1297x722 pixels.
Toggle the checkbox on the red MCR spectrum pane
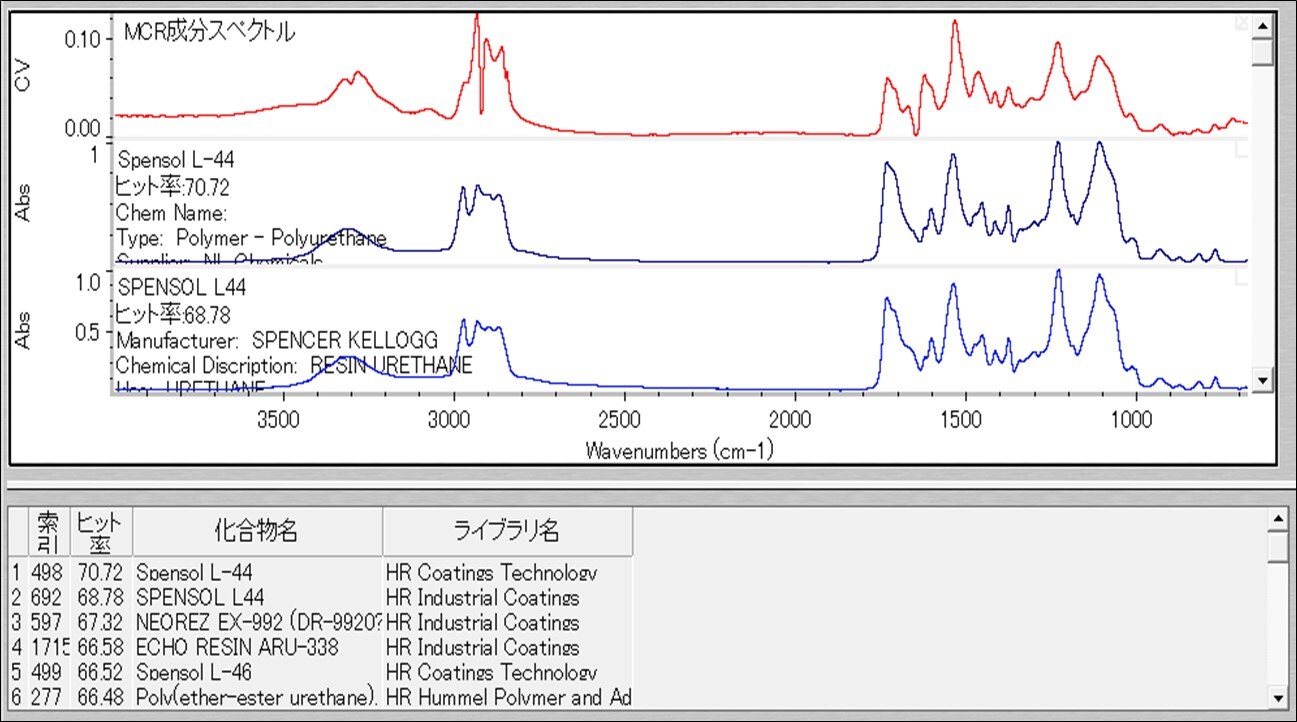click(x=1242, y=22)
